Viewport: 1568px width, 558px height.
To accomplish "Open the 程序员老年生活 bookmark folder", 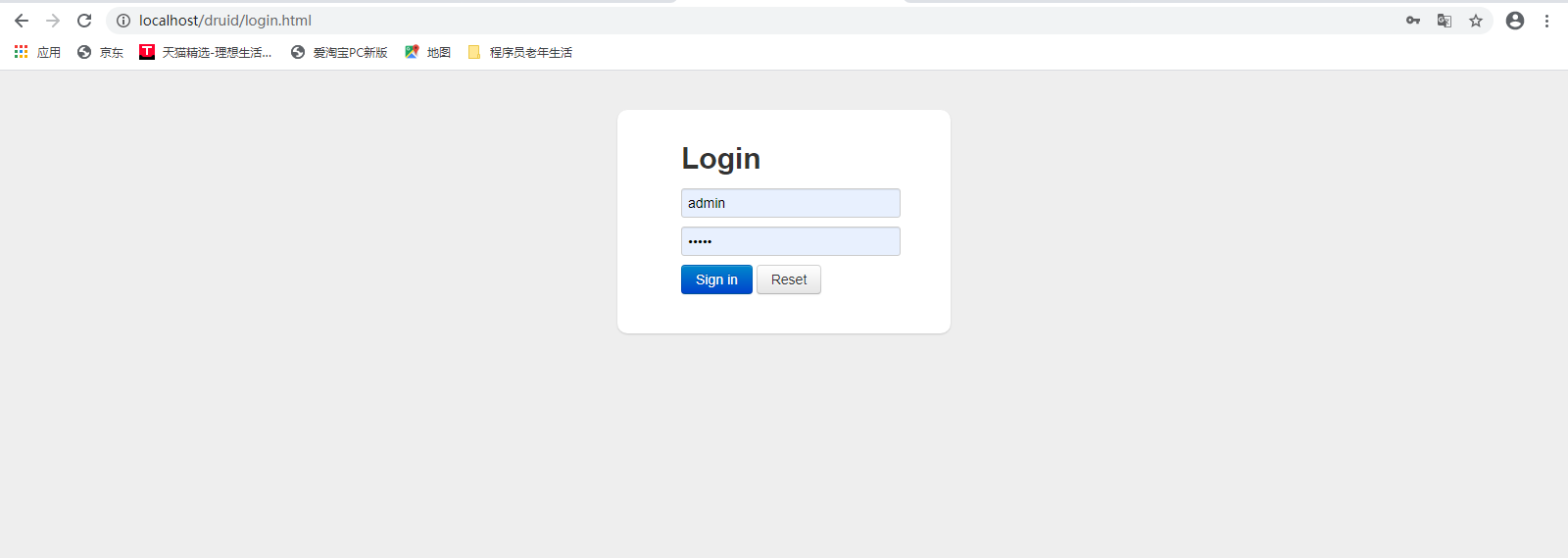I will pyautogui.click(x=520, y=52).
